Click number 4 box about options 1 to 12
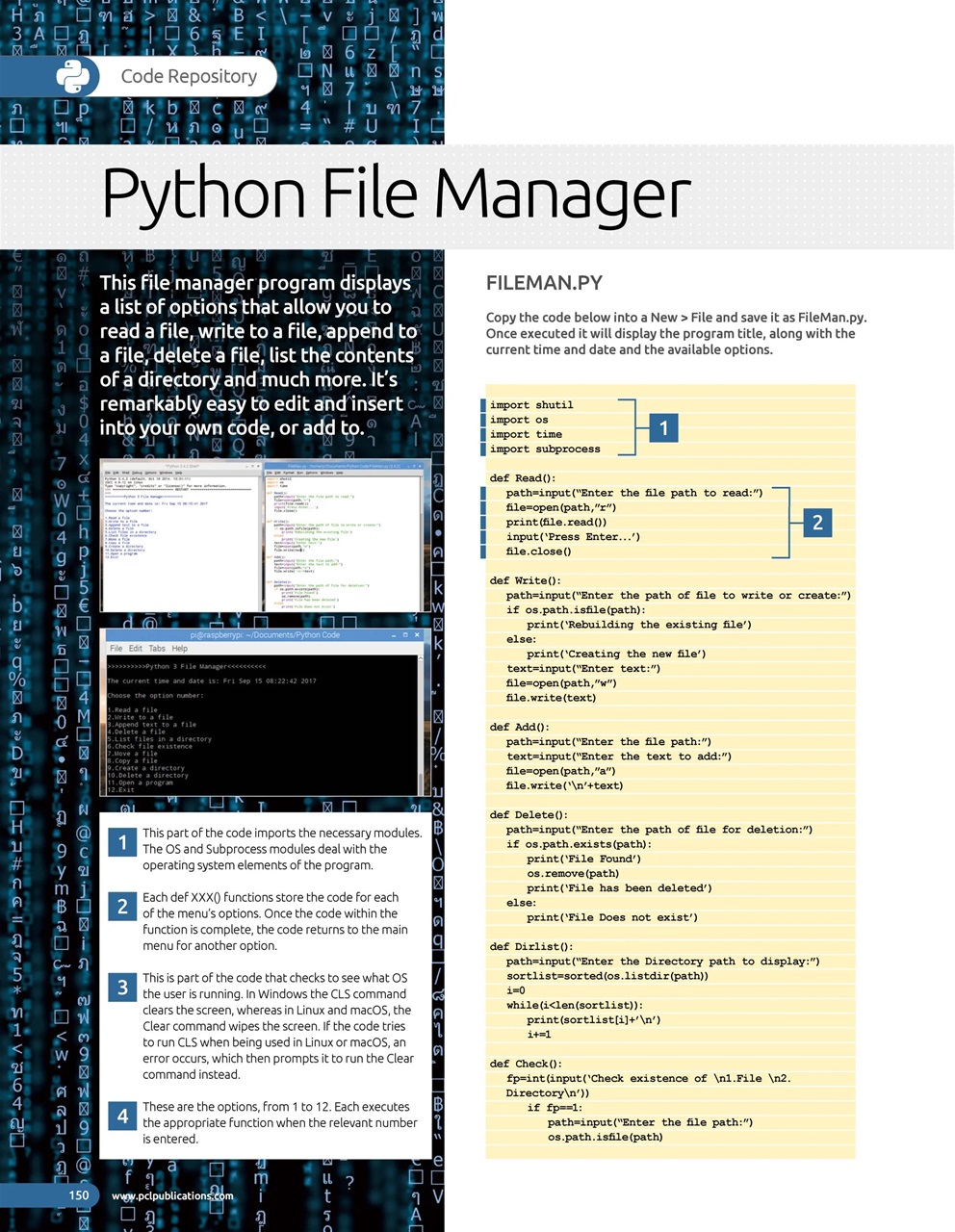 (x=122, y=1116)
